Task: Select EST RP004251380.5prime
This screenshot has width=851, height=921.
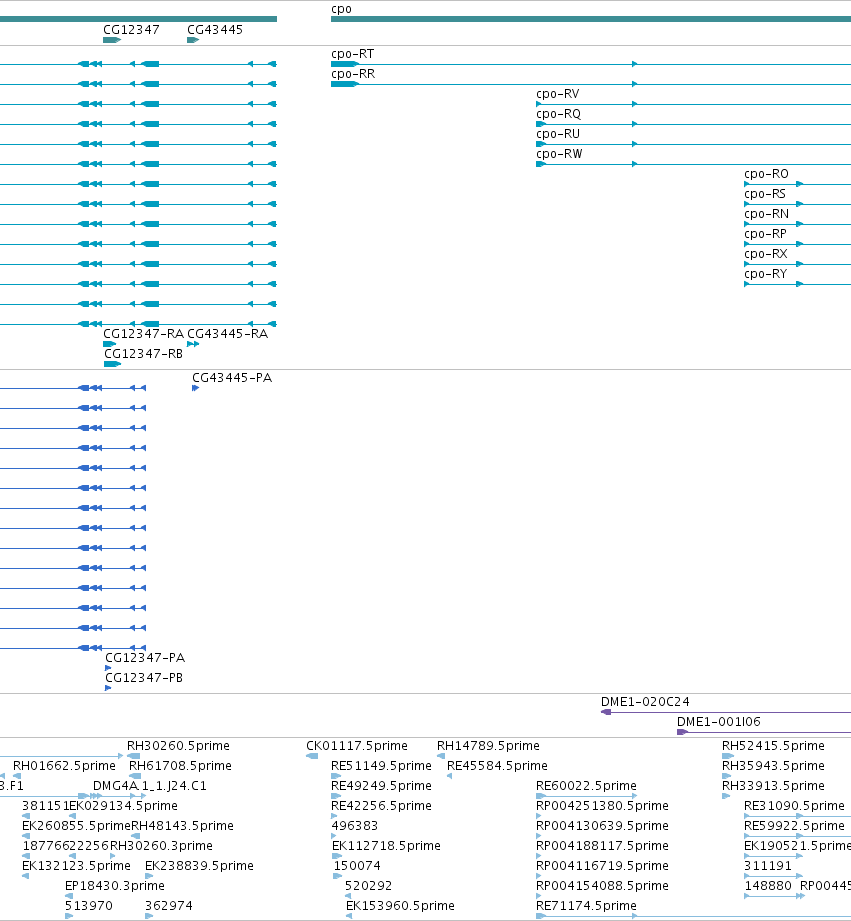Action: 602,806
